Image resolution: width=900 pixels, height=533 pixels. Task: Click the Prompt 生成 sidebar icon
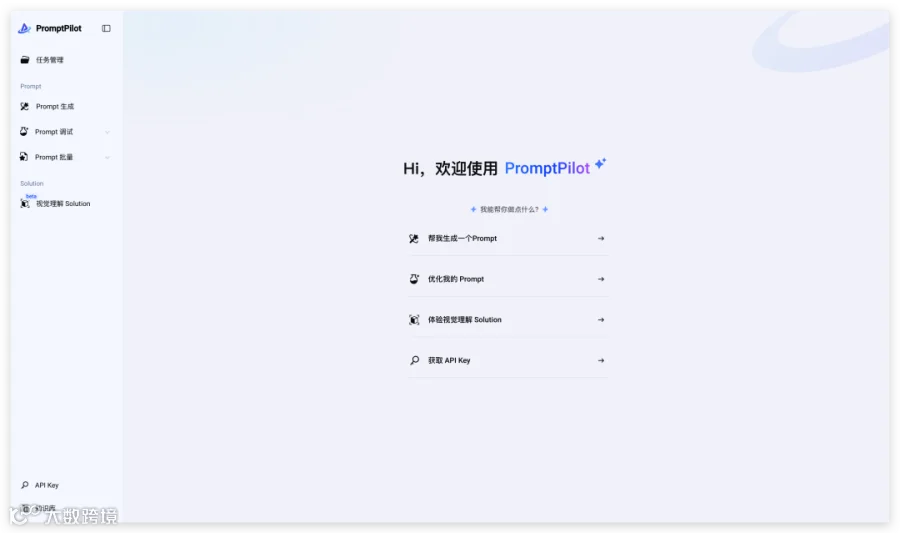(x=25, y=106)
